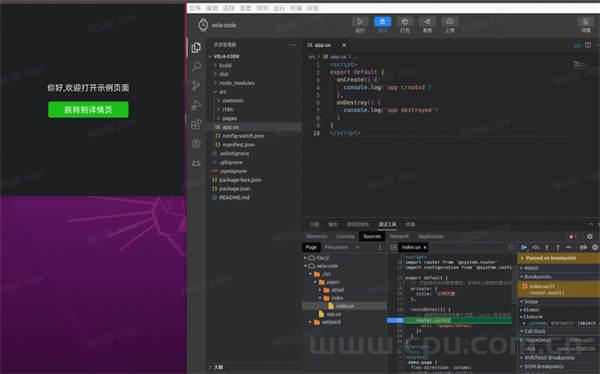Resume script execution in debugger

pyautogui.click(x=524, y=248)
